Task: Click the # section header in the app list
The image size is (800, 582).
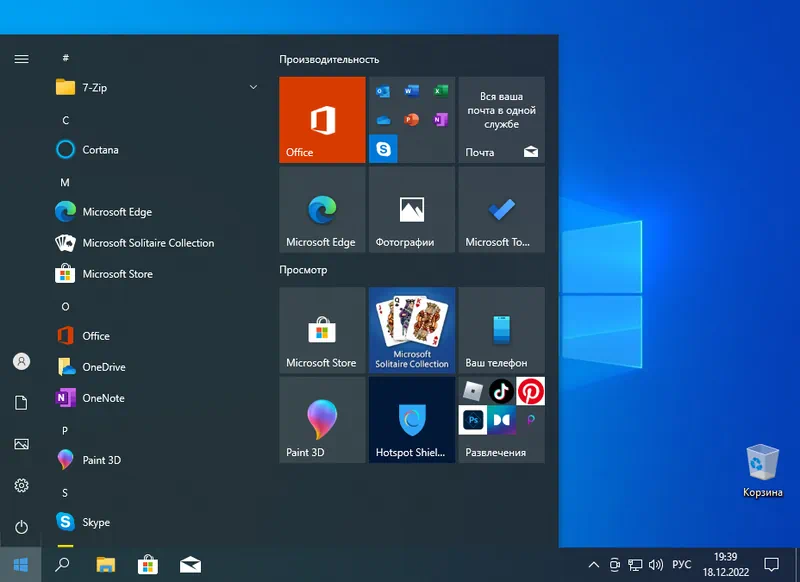Action: pyautogui.click(x=65, y=58)
